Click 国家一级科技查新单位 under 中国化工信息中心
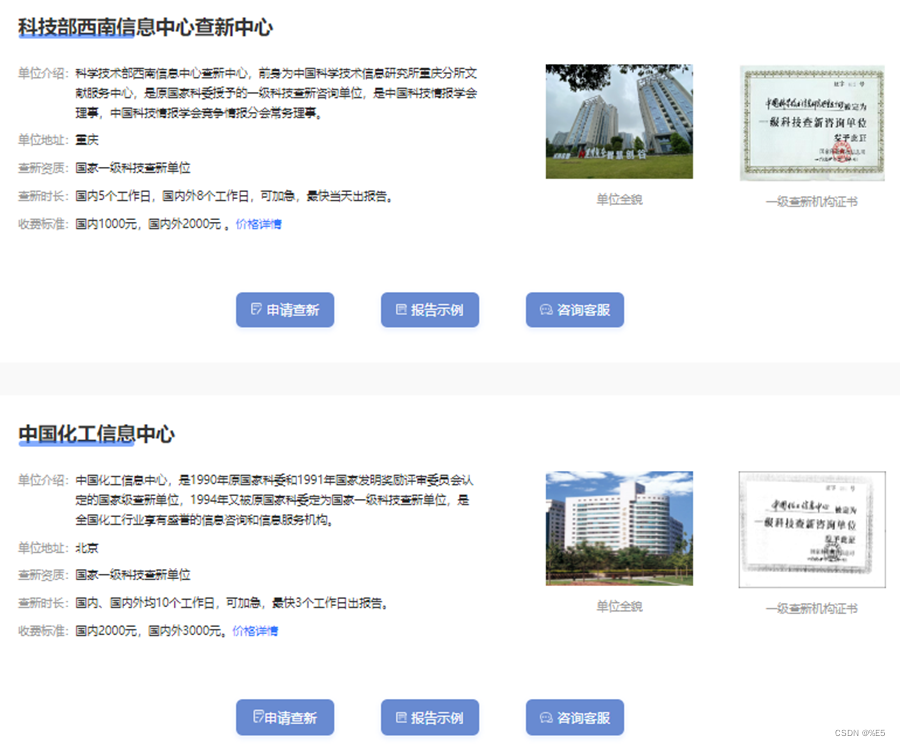 tap(133, 574)
